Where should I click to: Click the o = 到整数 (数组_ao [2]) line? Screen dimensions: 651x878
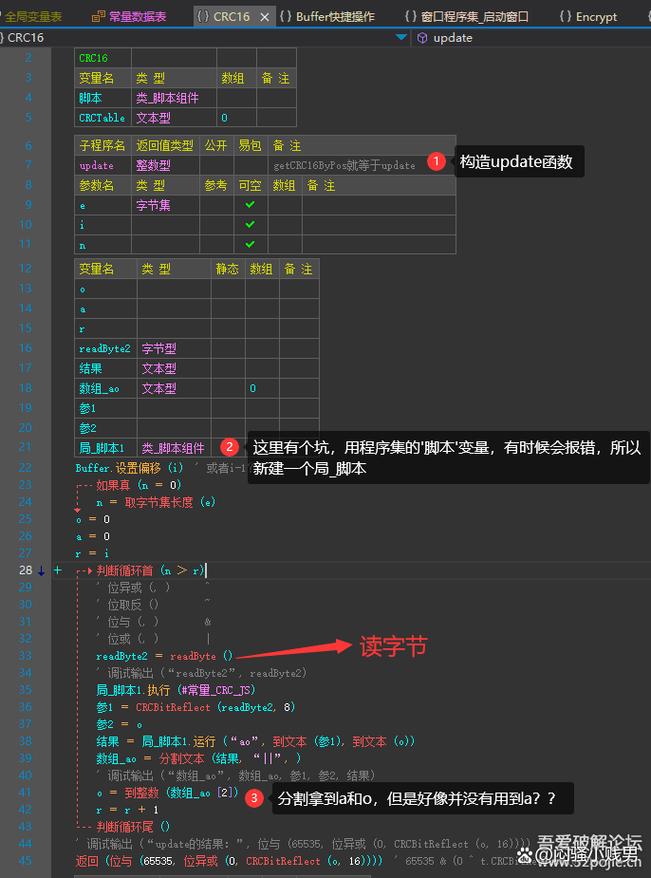[167, 792]
